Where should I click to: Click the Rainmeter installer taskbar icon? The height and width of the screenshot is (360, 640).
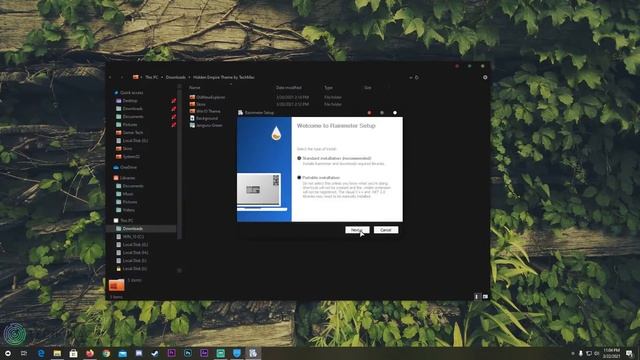tap(253, 353)
